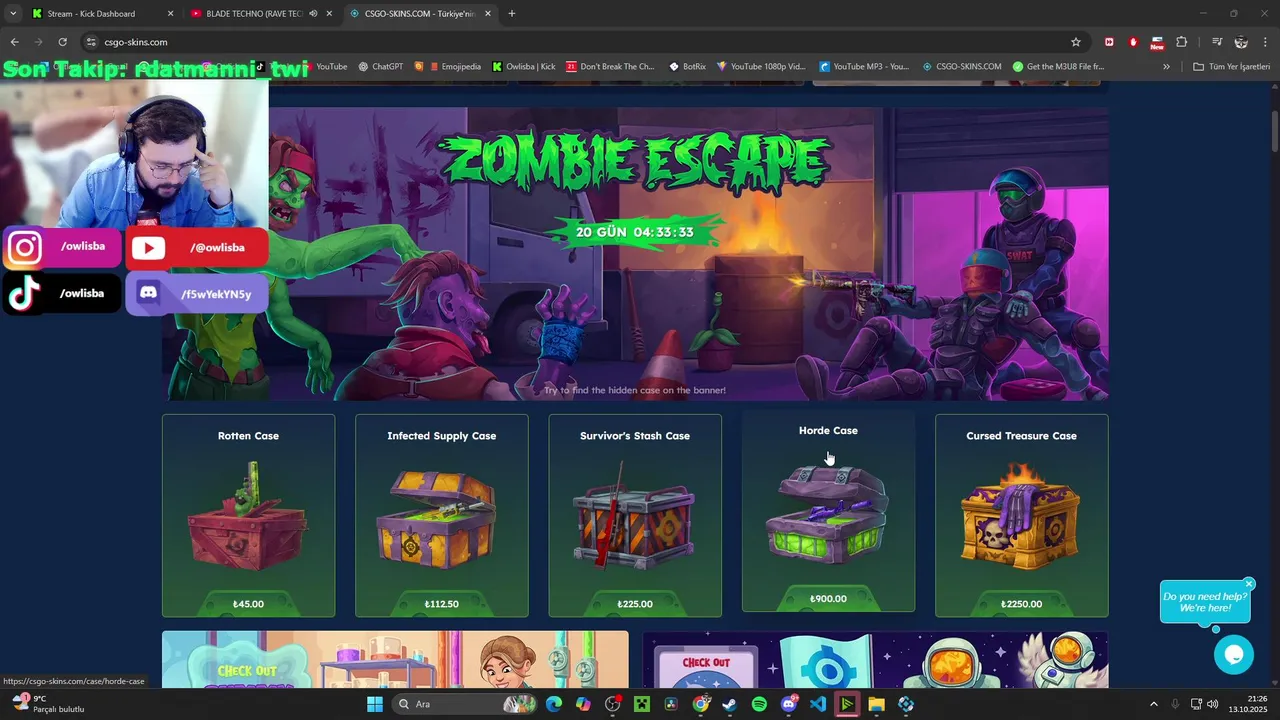The image size is (1280, 720).
Task: Open the clock showing 21:26
Action: [1250, 704]
